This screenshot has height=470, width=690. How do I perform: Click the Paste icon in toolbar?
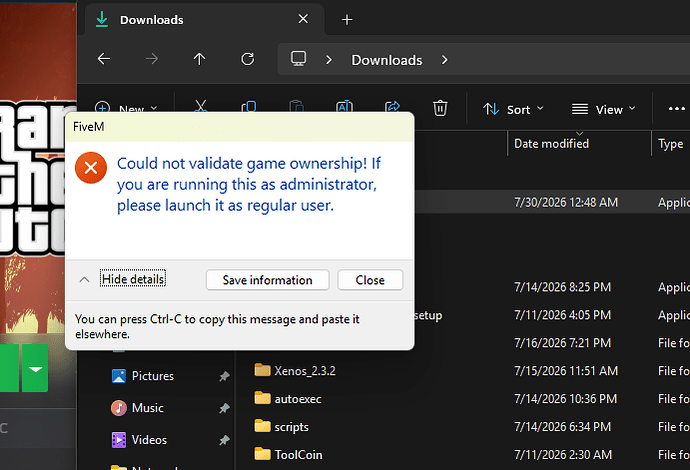(297, 106)
